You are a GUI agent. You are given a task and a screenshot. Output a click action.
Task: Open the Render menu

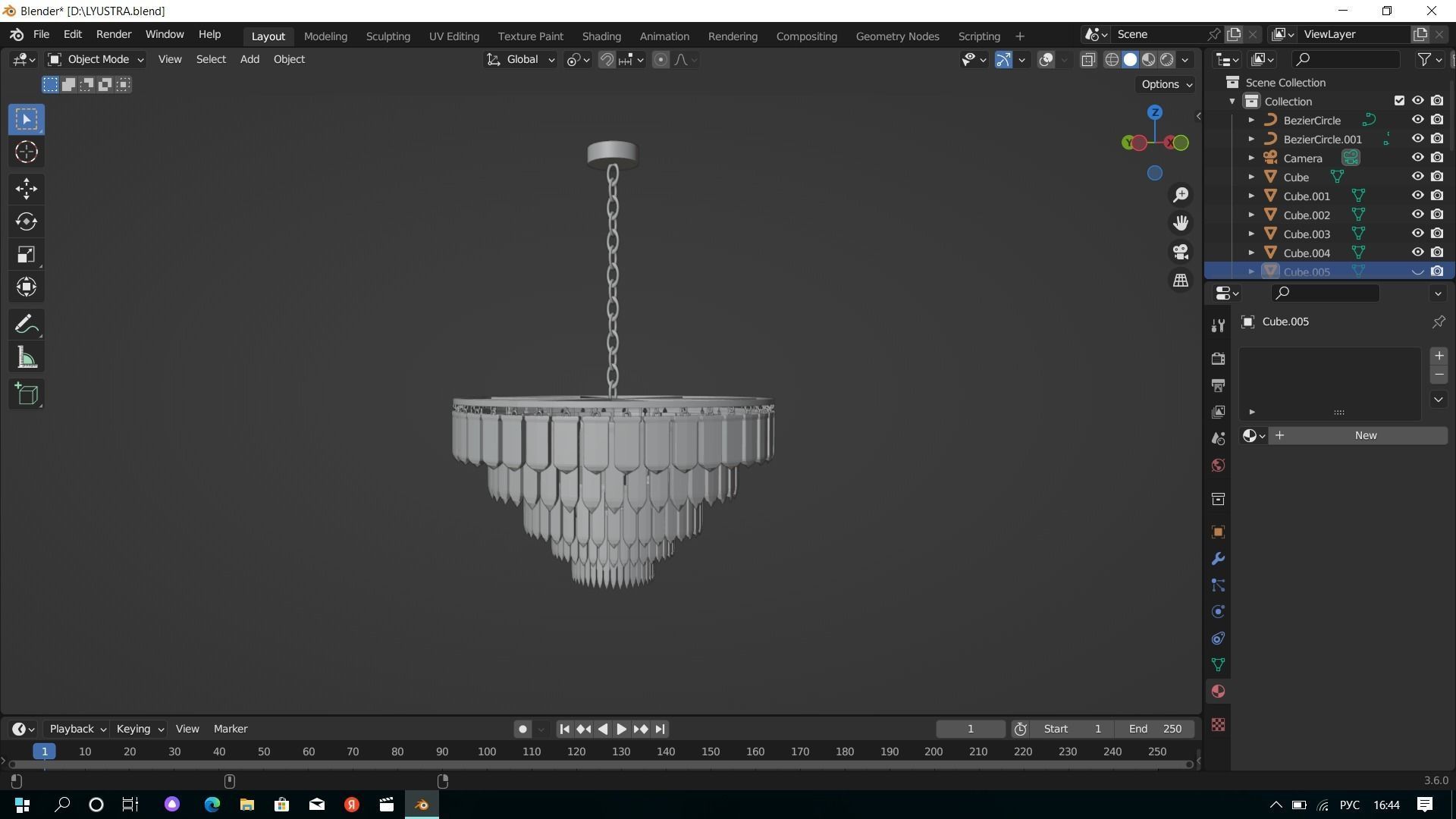(x=114, y=34)
